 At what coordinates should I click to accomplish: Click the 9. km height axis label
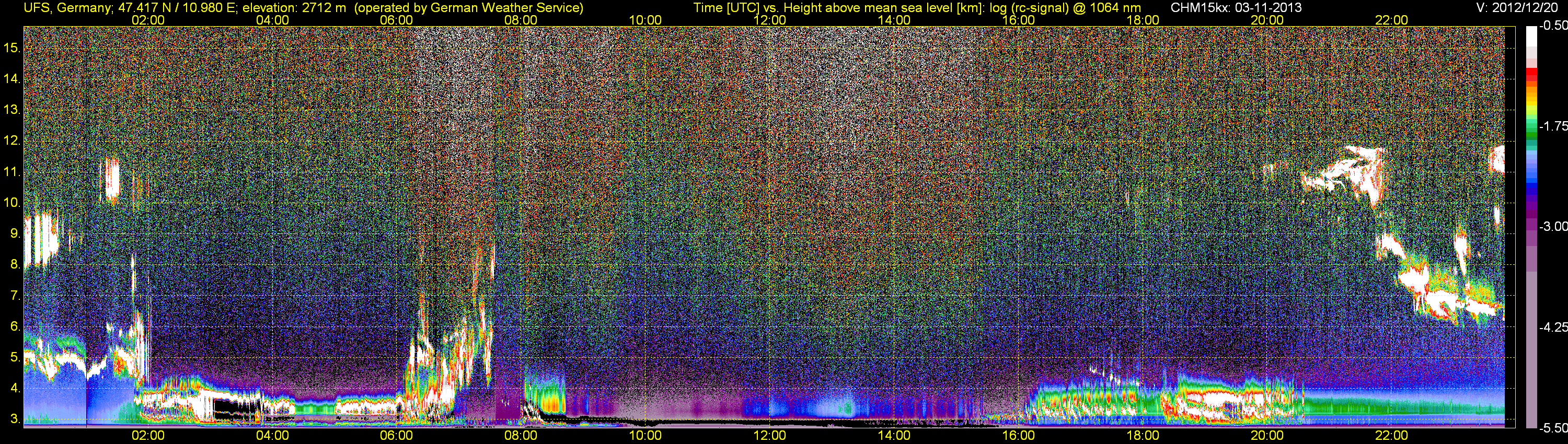point(15,233)
